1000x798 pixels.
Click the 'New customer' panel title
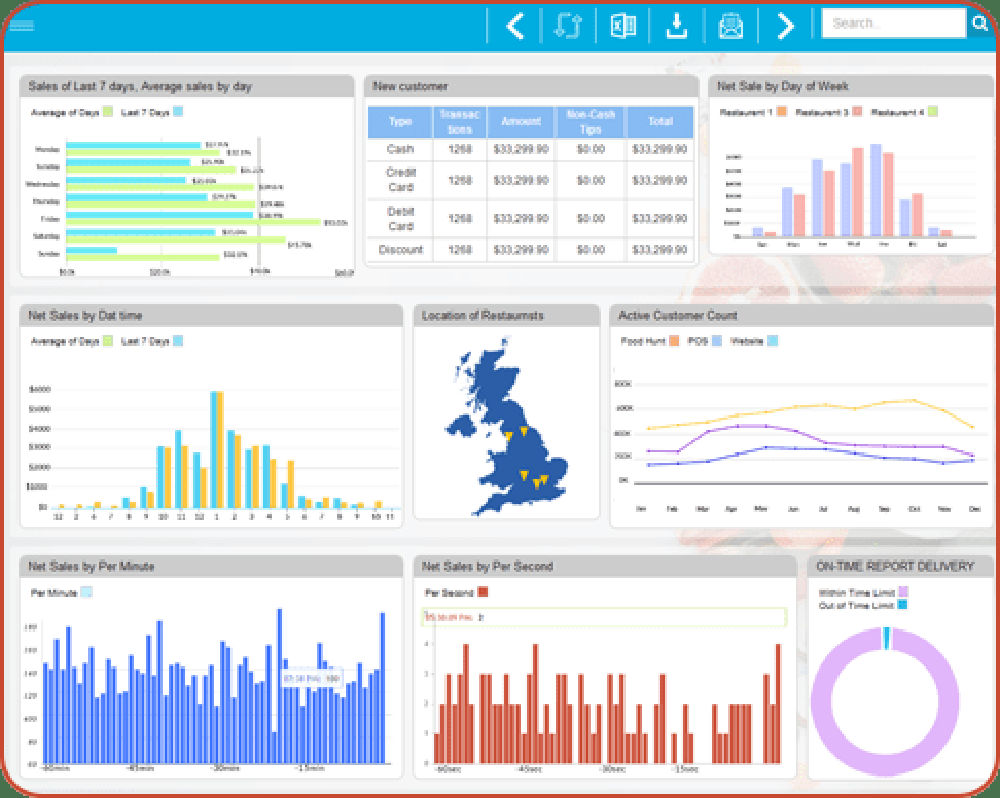click(410, 86)
